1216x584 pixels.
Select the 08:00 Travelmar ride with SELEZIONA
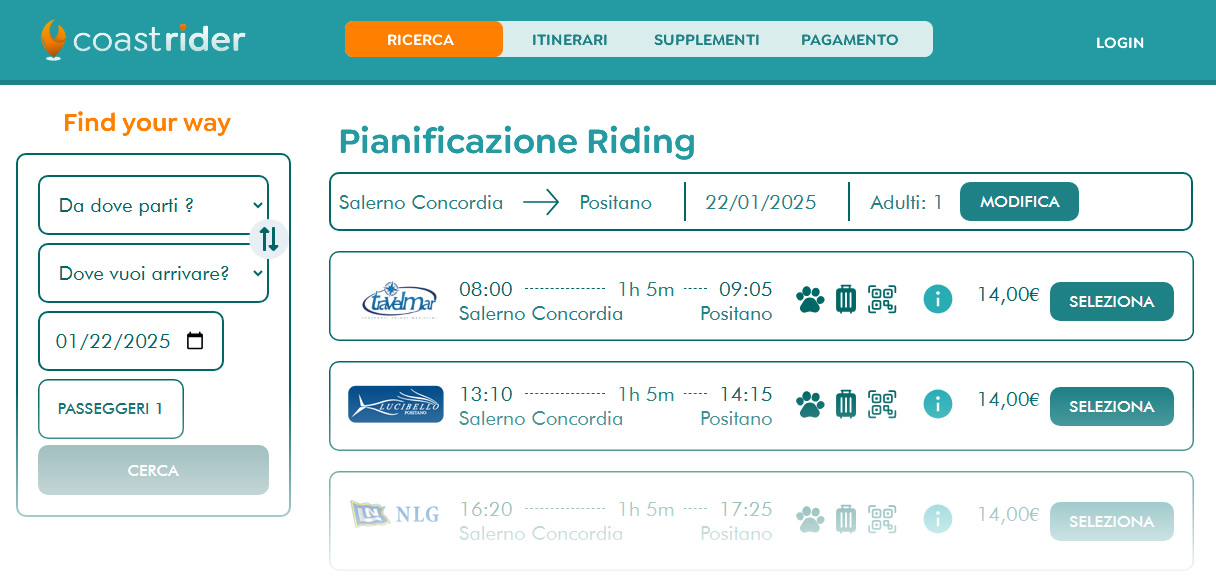[x=1111, y=301]
